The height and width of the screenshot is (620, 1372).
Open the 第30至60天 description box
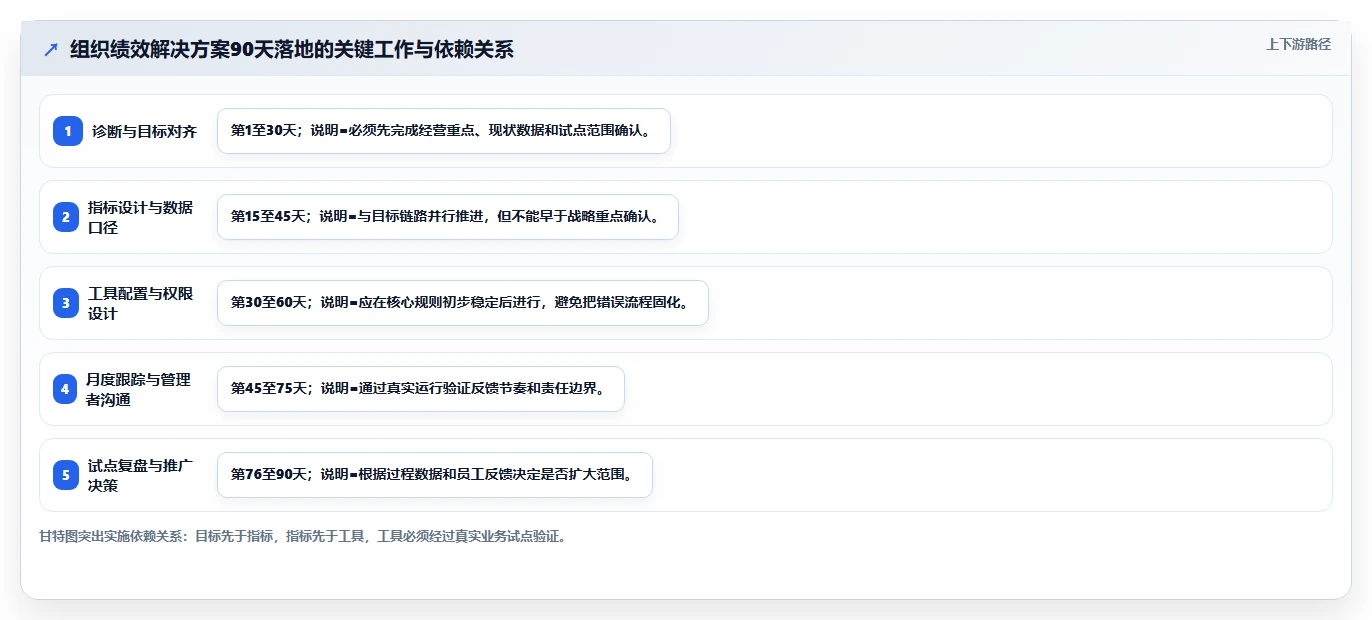[x=463, y=303]
